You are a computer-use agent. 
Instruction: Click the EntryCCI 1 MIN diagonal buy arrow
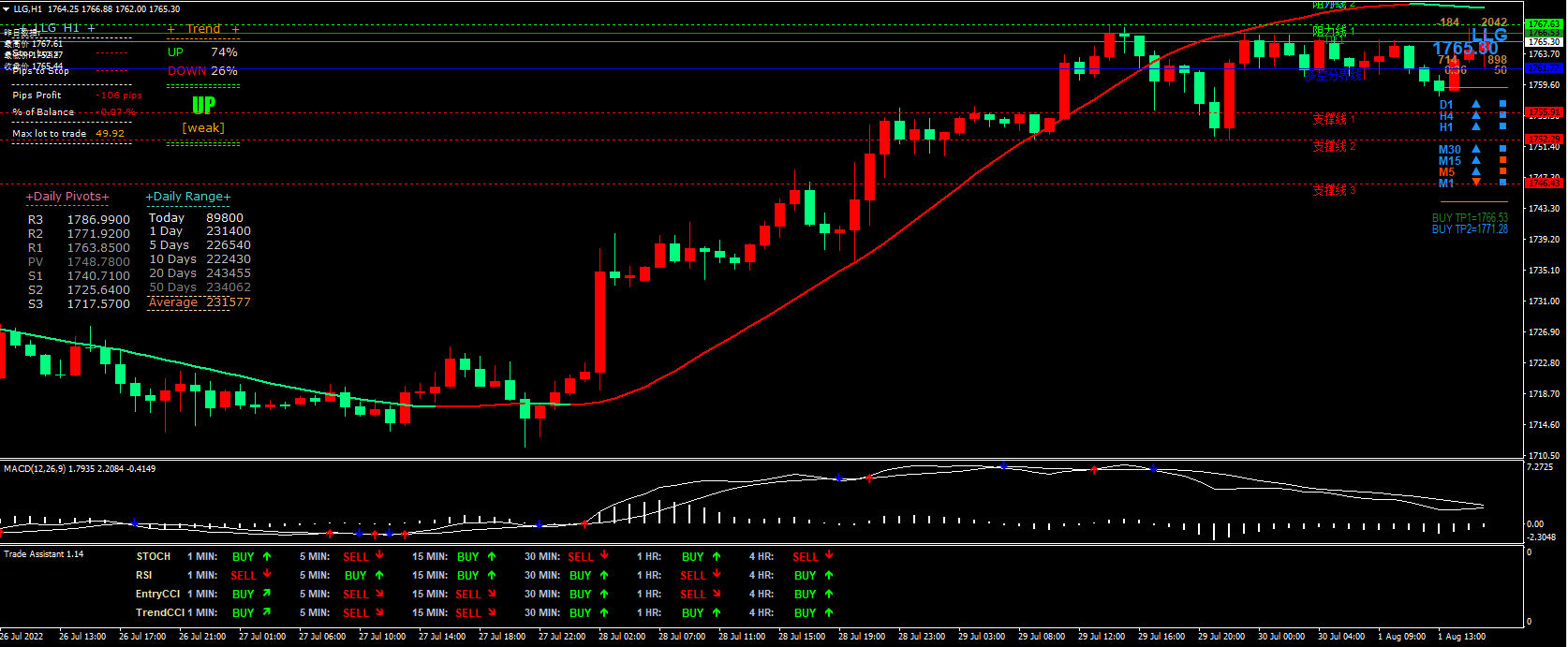[x=267, y=594]
